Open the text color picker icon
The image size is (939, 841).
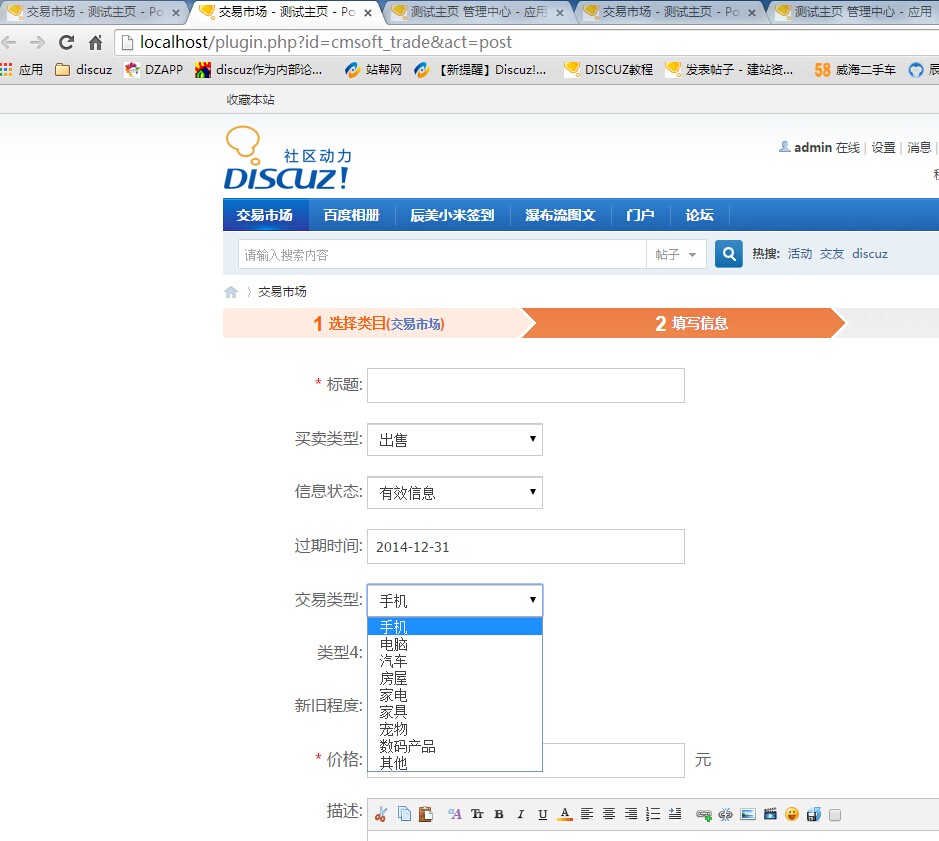(565, 814)
